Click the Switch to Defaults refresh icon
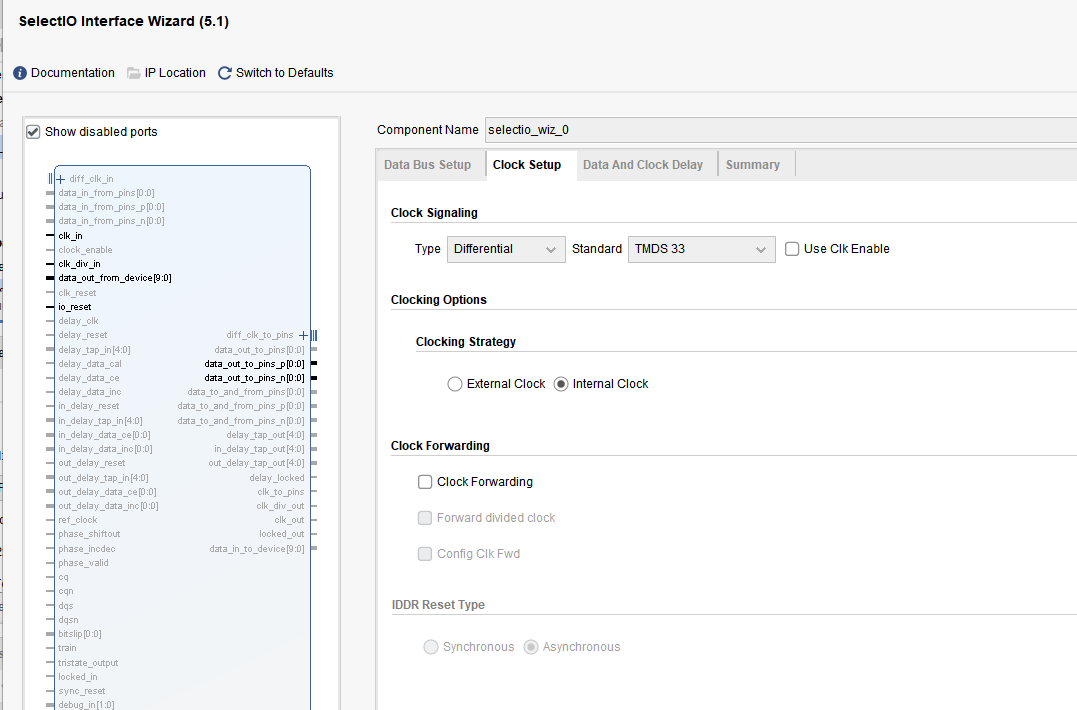The height and width of the screenshot is (710, 1077). tap(225, 73)
